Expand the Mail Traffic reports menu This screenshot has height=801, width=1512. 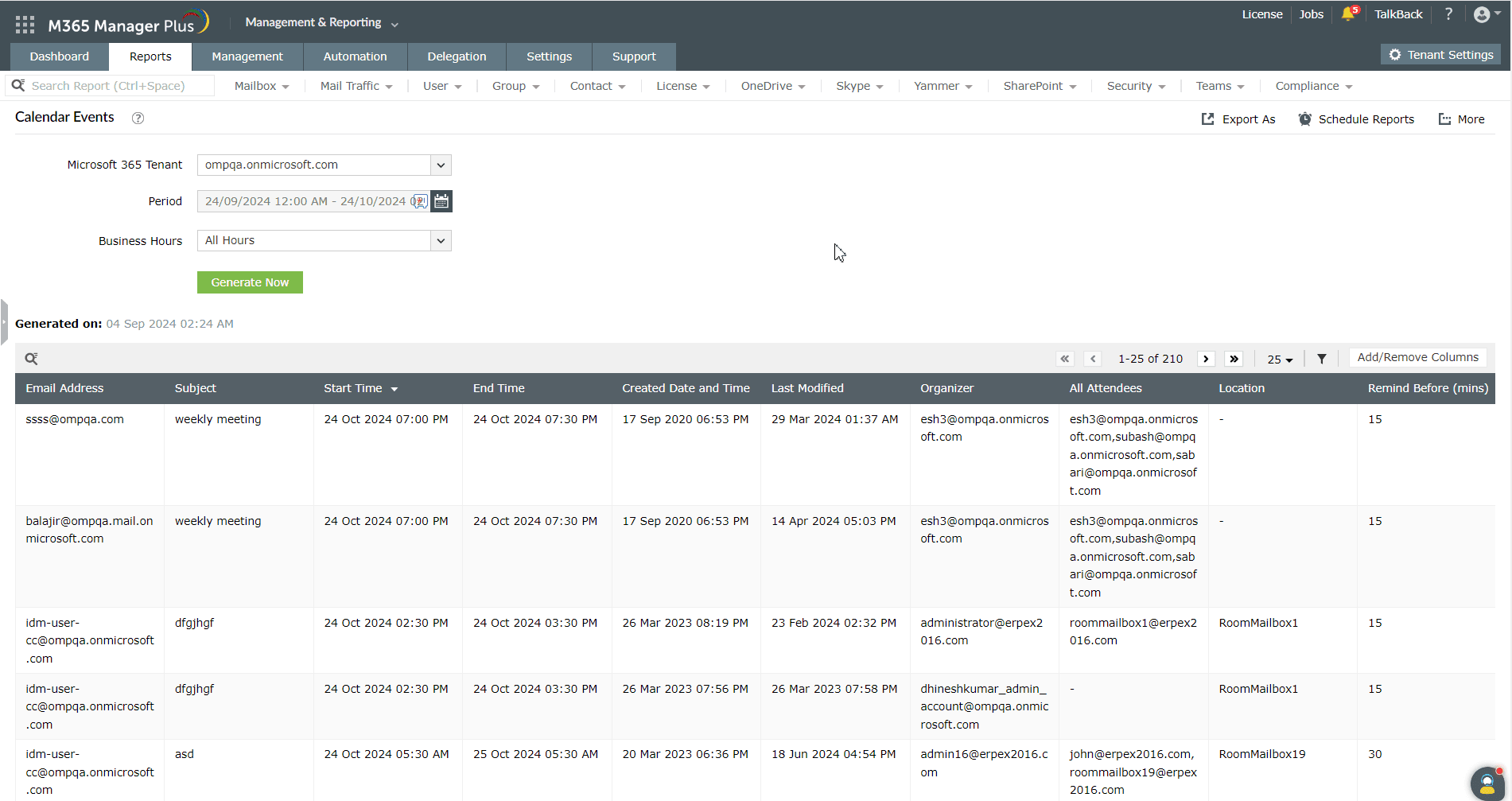click(356, 86)
